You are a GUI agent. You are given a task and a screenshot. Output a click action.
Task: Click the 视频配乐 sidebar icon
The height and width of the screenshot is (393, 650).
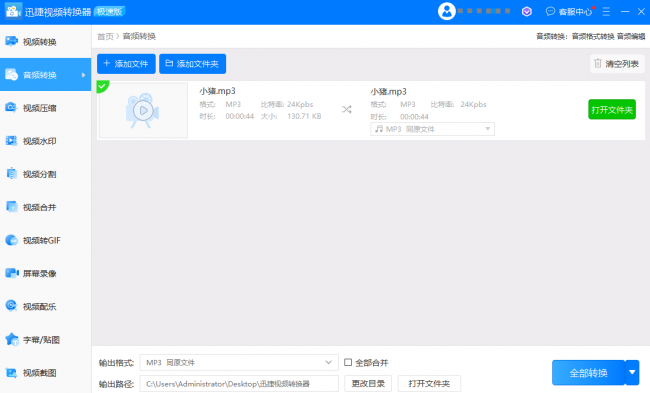coord(11,306)
